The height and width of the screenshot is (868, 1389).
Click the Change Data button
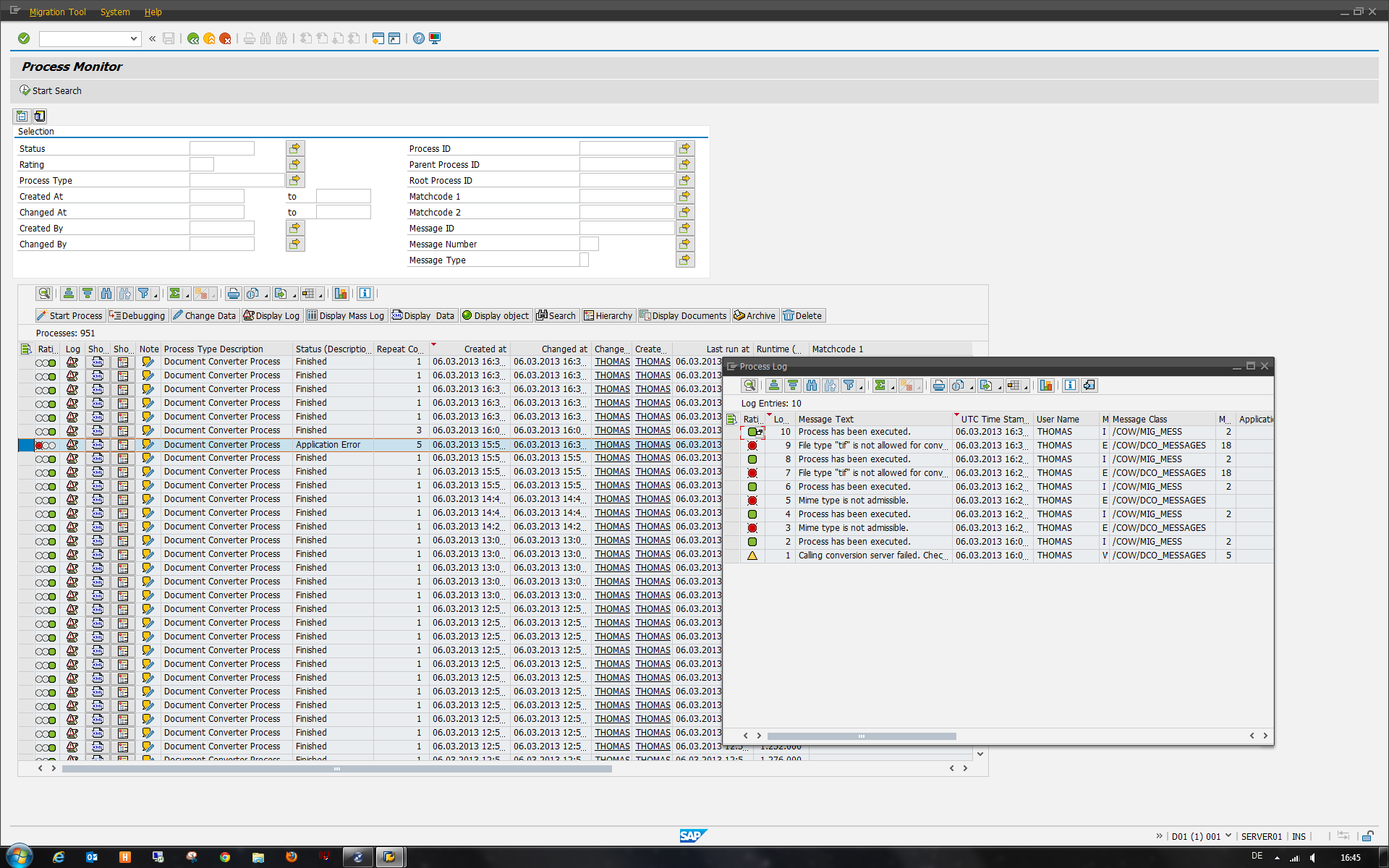pos(204,315)
